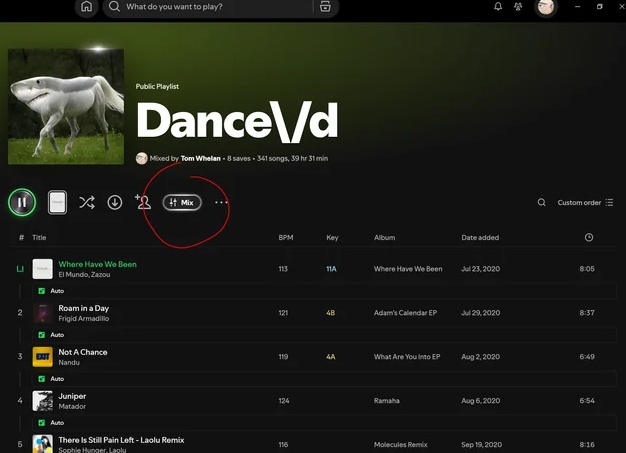Open notifications bell icon

(x=498, y=6)
